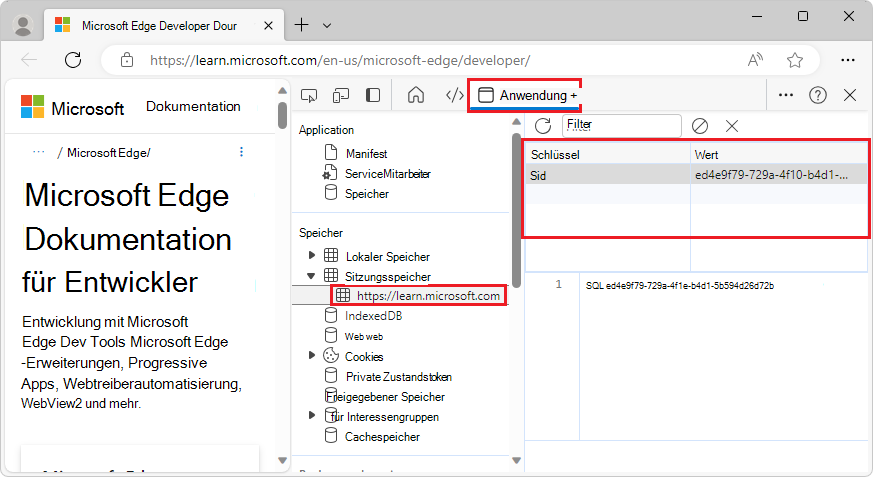The image size is (873, 477).
Task: Click the Microsoft logo link
Action: click(x=72, y=107)
